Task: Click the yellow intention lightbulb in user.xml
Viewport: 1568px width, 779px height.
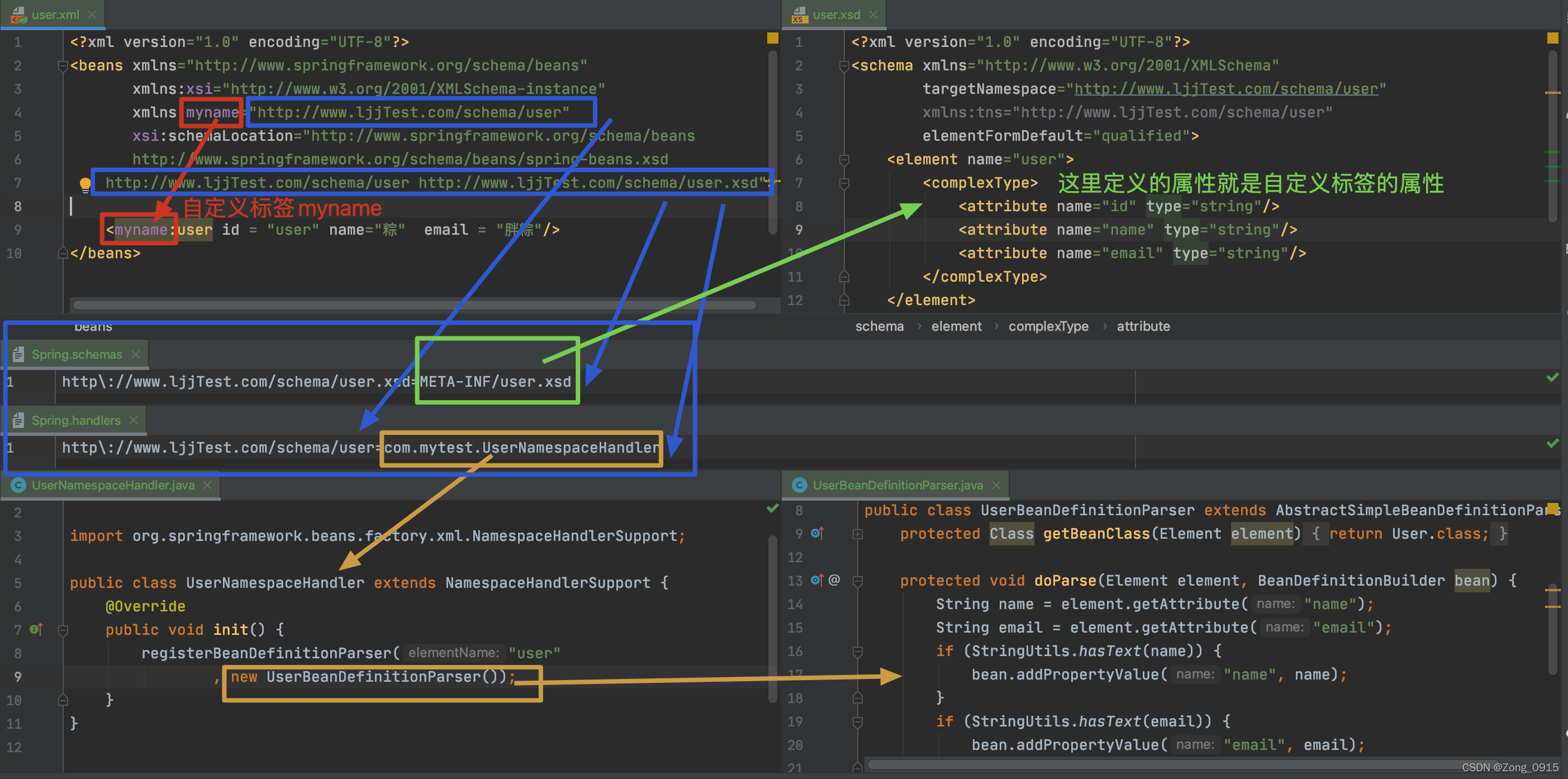Action: [x=85, y=183]
